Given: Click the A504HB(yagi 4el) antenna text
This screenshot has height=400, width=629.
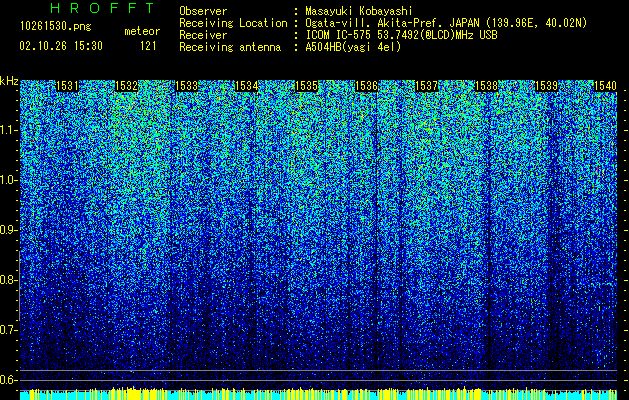Looking at the screenshot, I should 353,47.
